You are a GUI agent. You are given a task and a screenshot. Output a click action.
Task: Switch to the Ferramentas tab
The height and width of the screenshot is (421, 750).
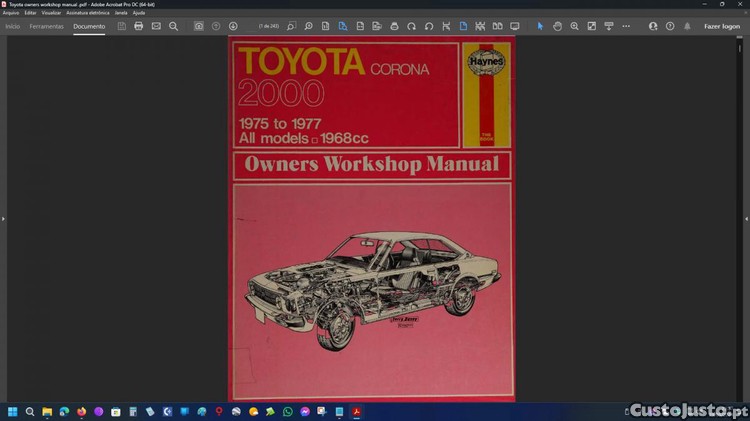tap(46, 26)
